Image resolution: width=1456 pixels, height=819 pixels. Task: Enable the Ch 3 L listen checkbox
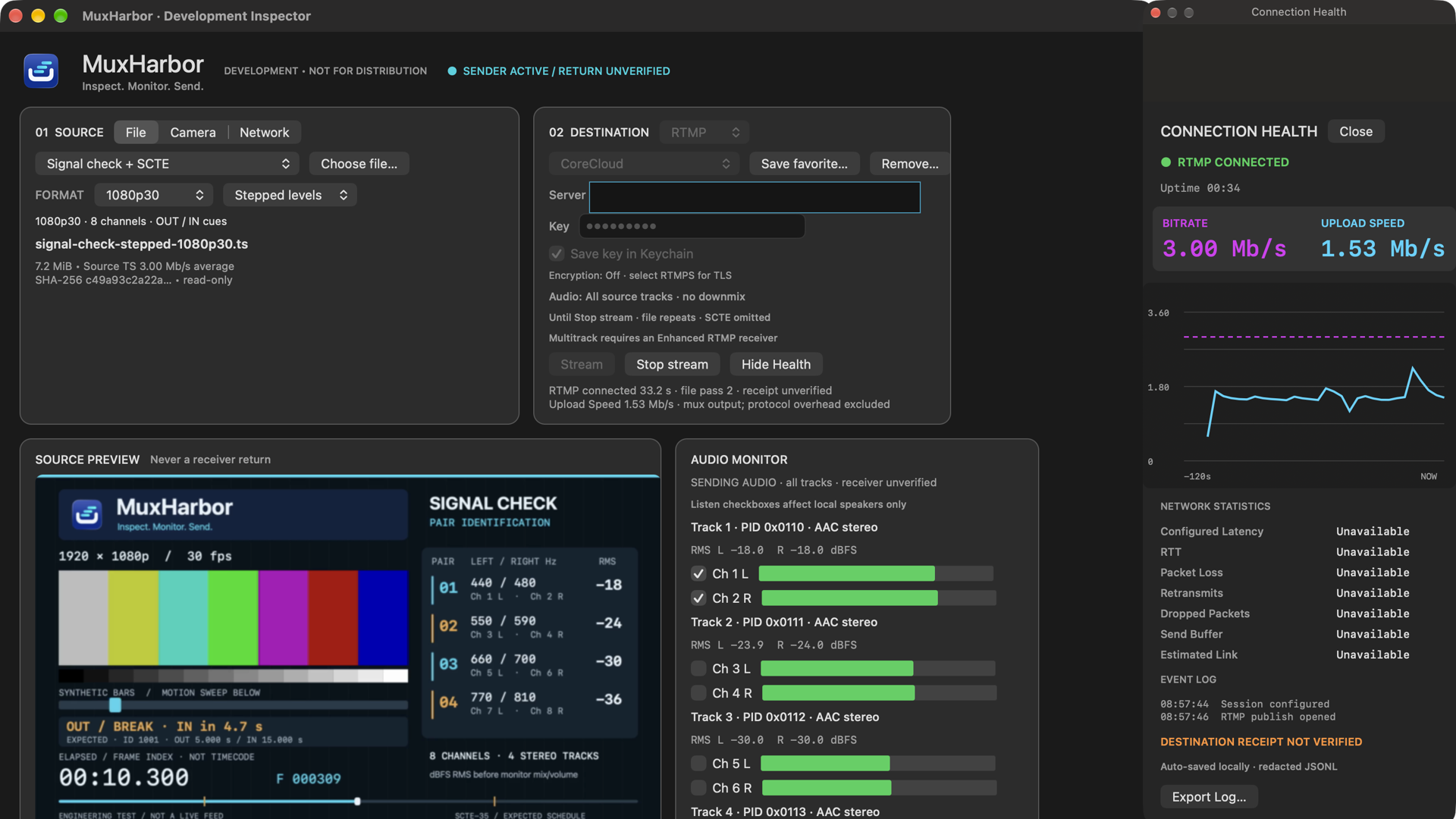tap(698, 669)
